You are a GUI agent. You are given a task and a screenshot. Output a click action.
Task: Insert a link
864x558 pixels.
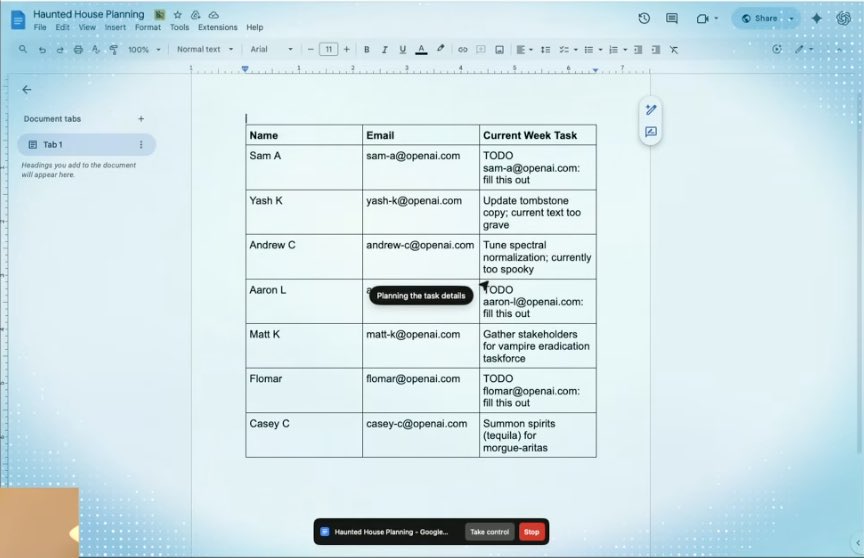pos(463,50)
